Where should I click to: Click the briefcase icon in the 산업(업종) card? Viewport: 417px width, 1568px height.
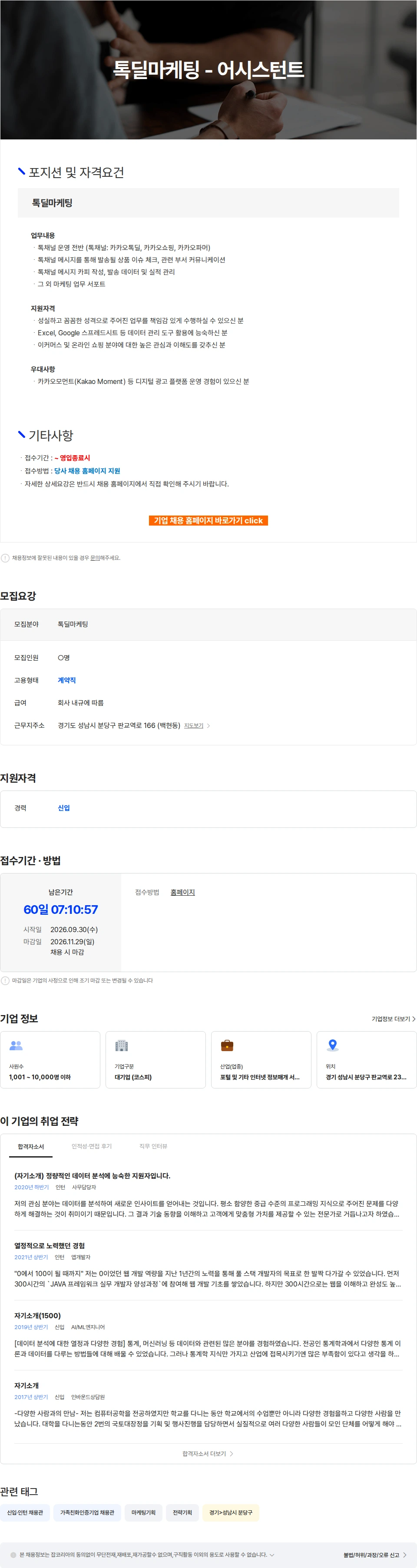227,1045
